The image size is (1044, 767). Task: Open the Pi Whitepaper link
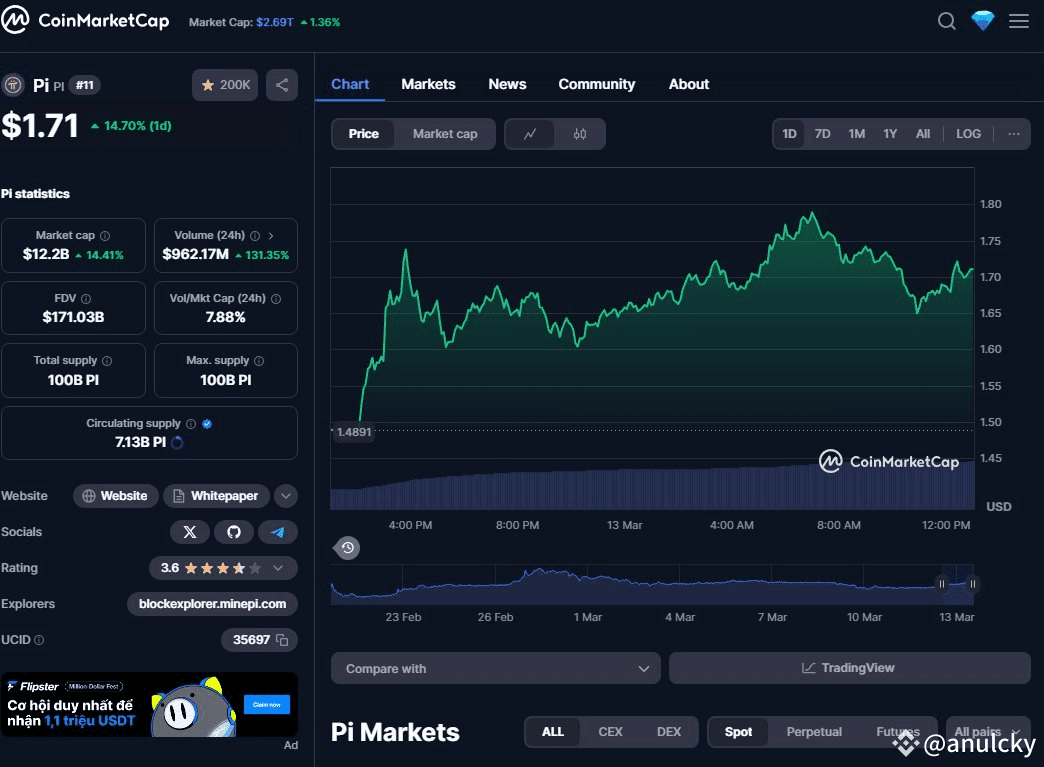[x=216, y=496]
